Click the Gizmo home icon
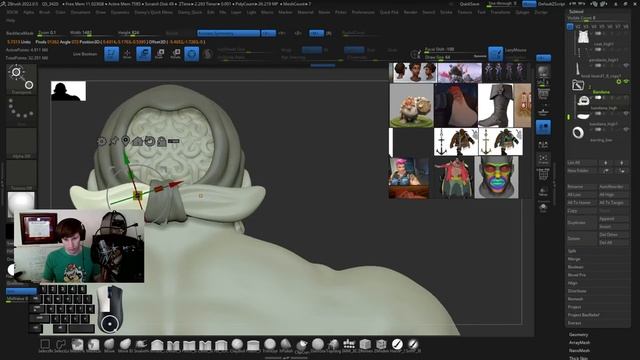The height and width of the screenshot is (360, 640). (138, 141)
